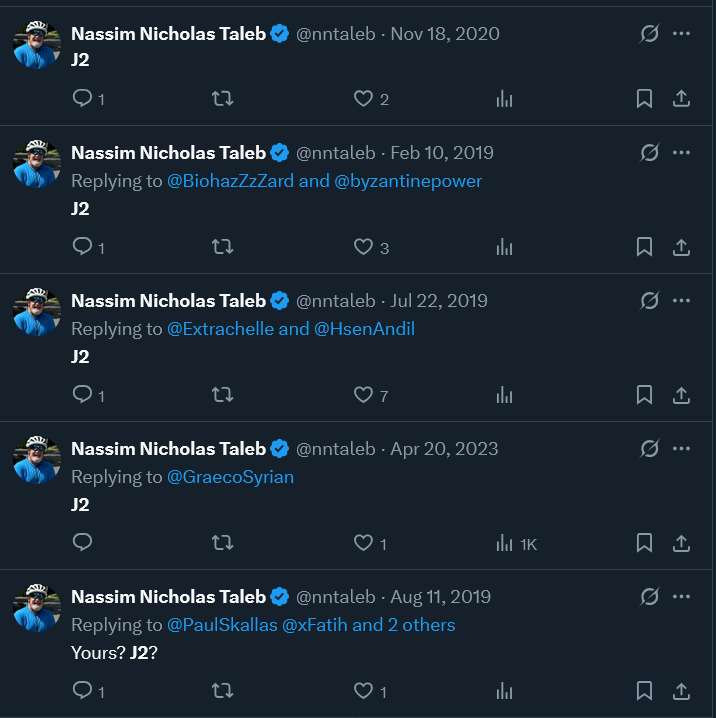This screenshot has width=716, height=718.
Task: Share the Nov 18, 2020 tweet
Action: [x=681, y=98]
